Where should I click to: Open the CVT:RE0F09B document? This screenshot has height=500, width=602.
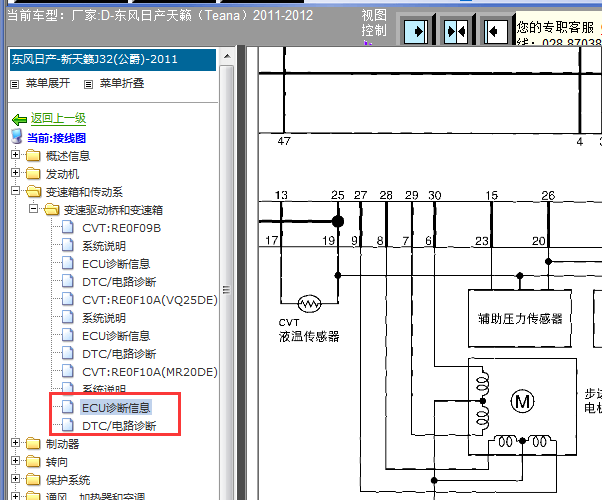pos(120,228)
